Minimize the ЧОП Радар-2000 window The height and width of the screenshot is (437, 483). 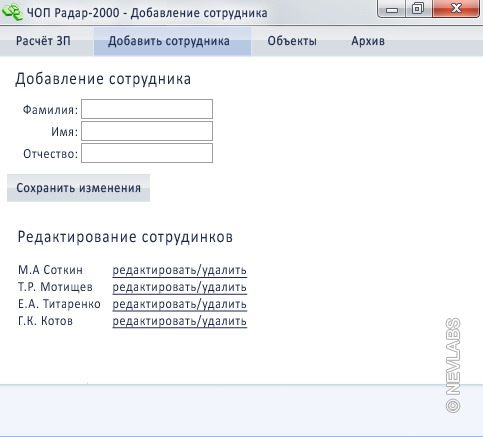[x=392, y=9]
